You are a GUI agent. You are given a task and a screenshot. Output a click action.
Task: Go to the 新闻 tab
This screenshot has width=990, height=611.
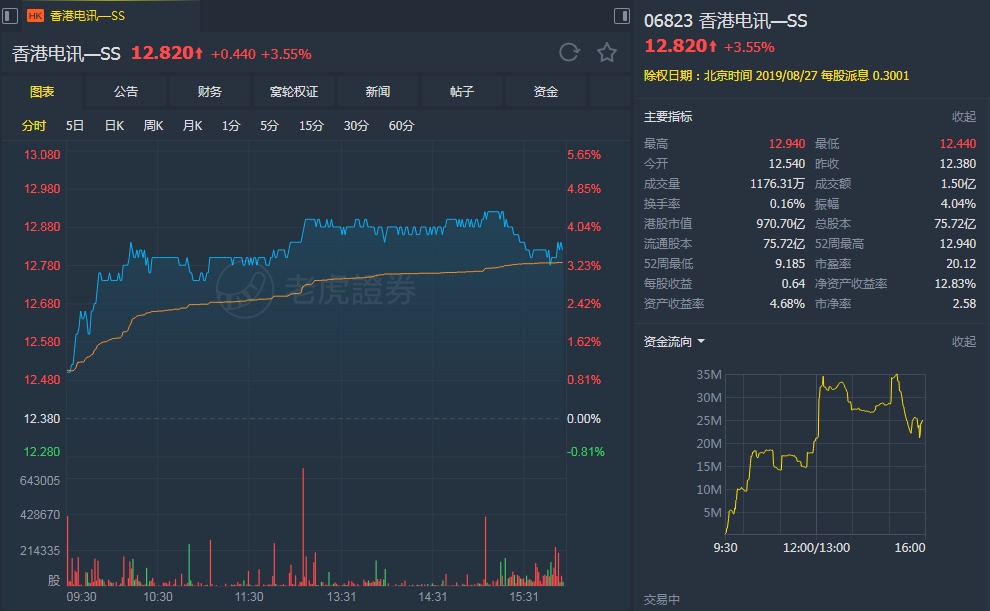(378, 92)
